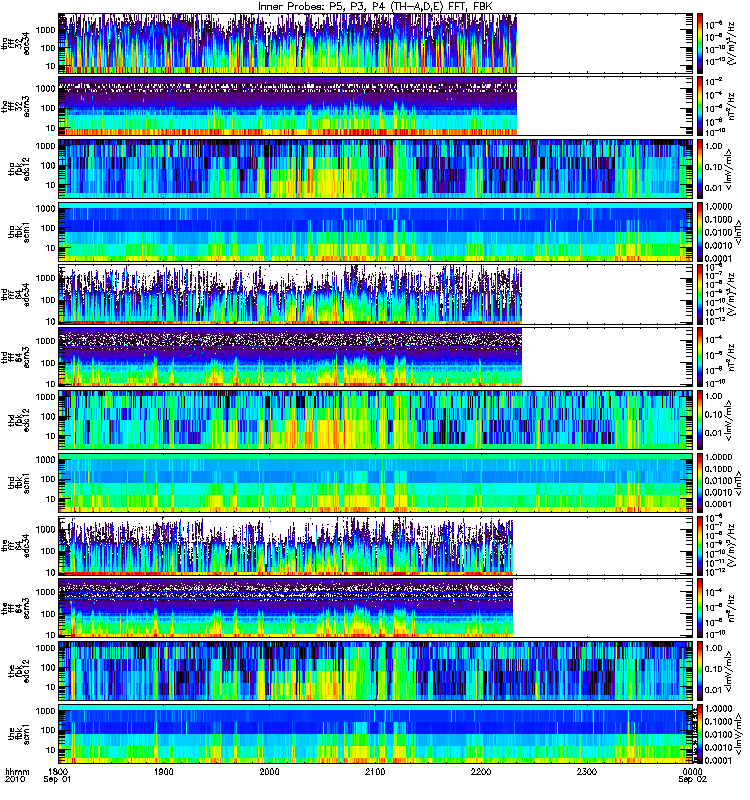Click the 'tha fff 32 scm3' y-axis label
The height and width of the screenshot is (800, 750).
point(15,107)
